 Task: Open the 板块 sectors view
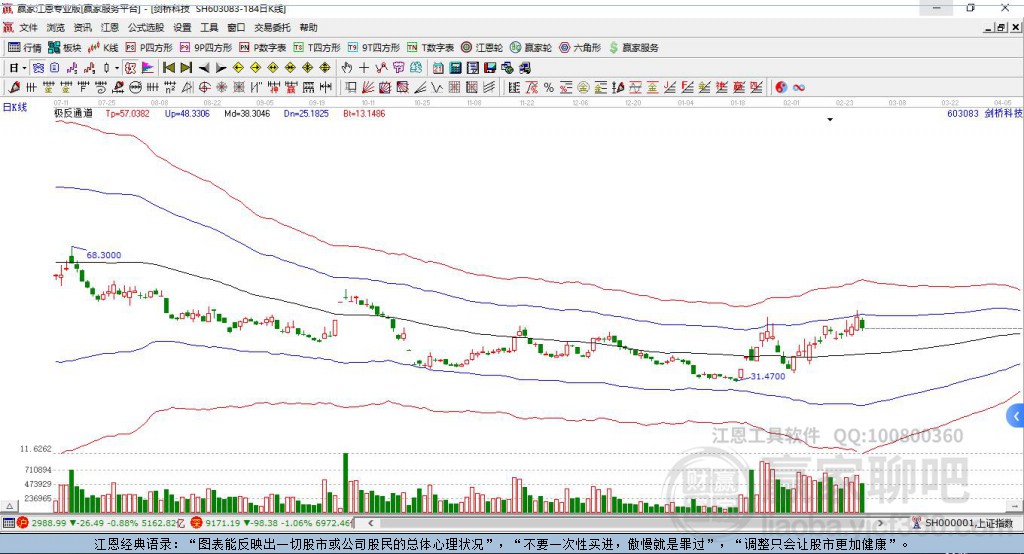point(64,48)
